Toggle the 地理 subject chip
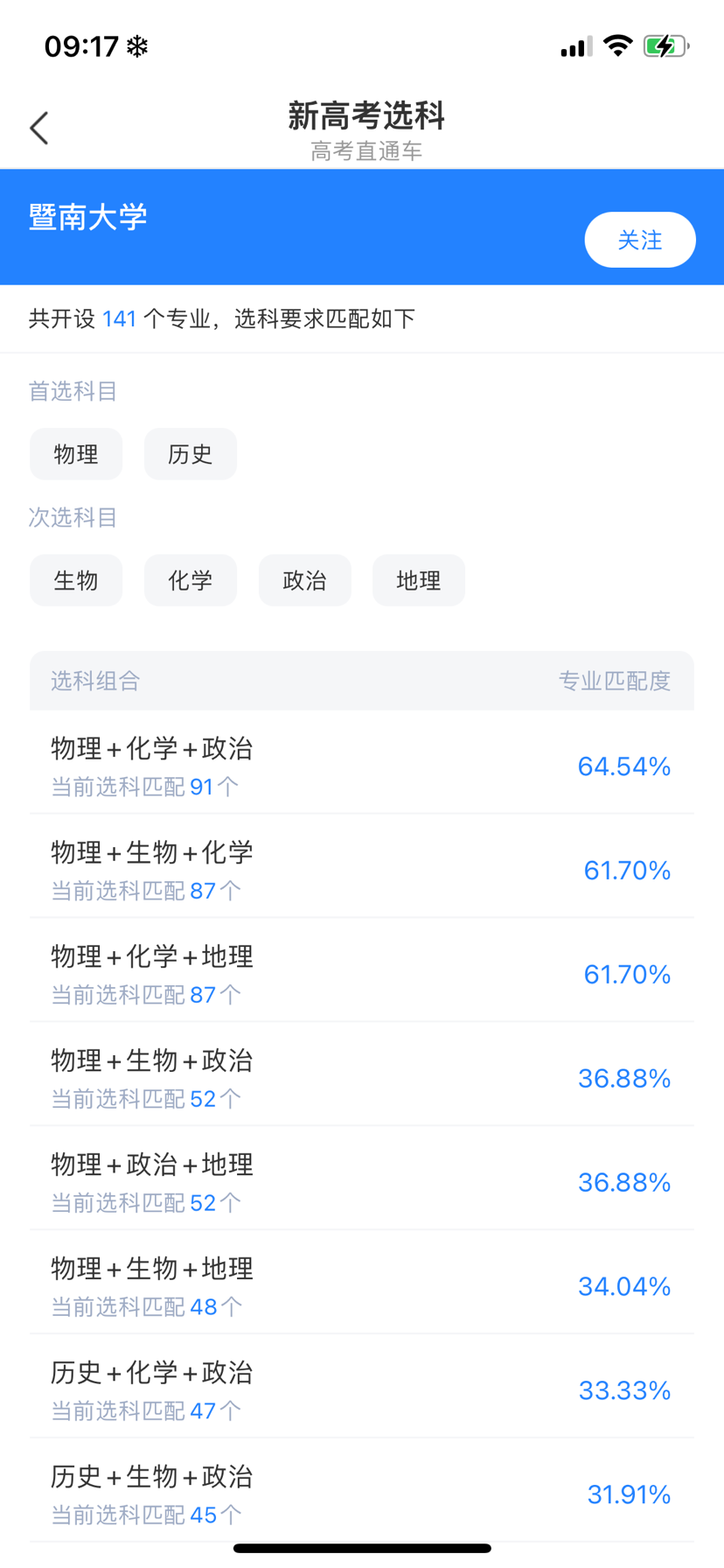The image size is (724, 1568). coord(418,580)
